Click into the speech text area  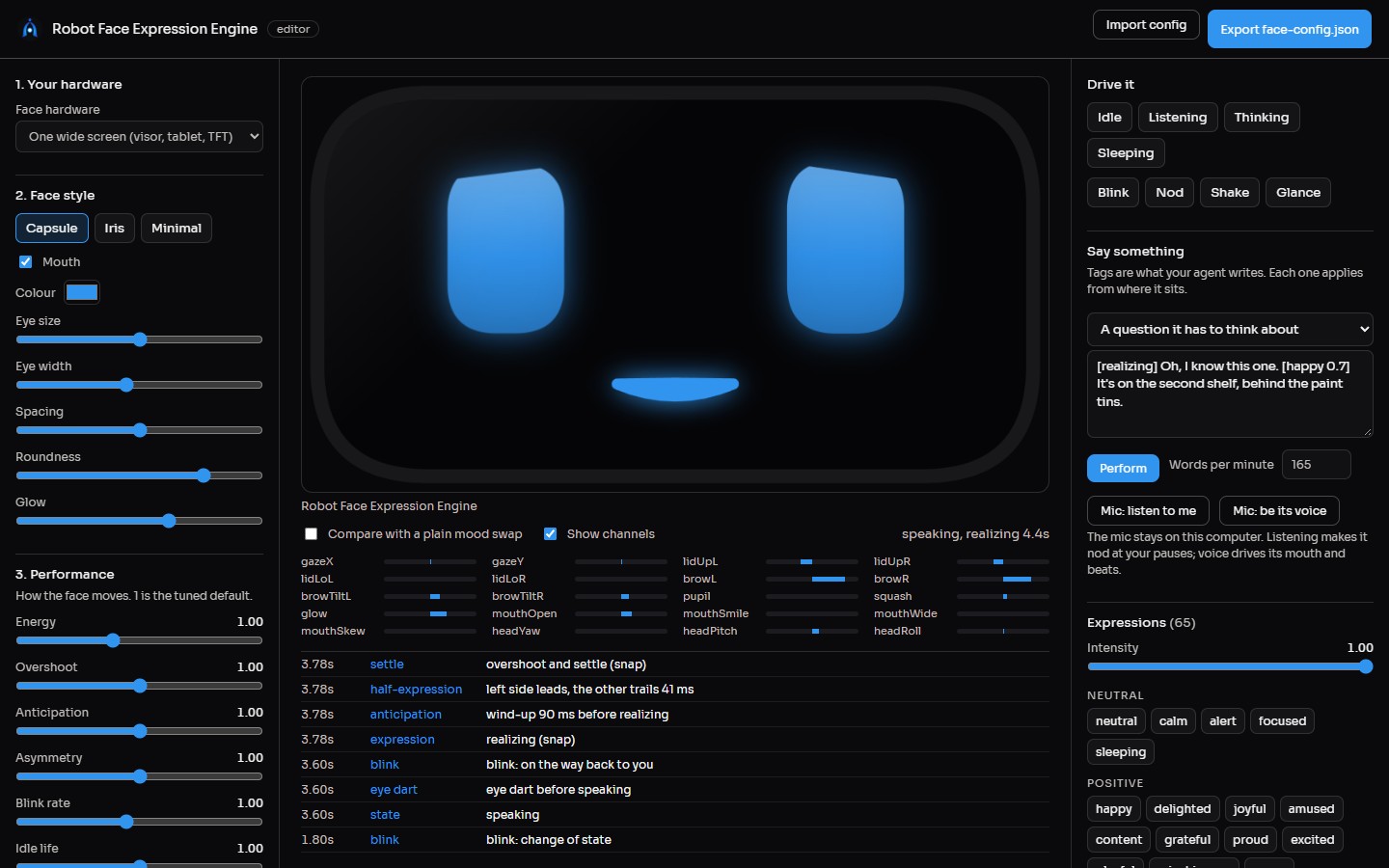(x=1230, y=393)
